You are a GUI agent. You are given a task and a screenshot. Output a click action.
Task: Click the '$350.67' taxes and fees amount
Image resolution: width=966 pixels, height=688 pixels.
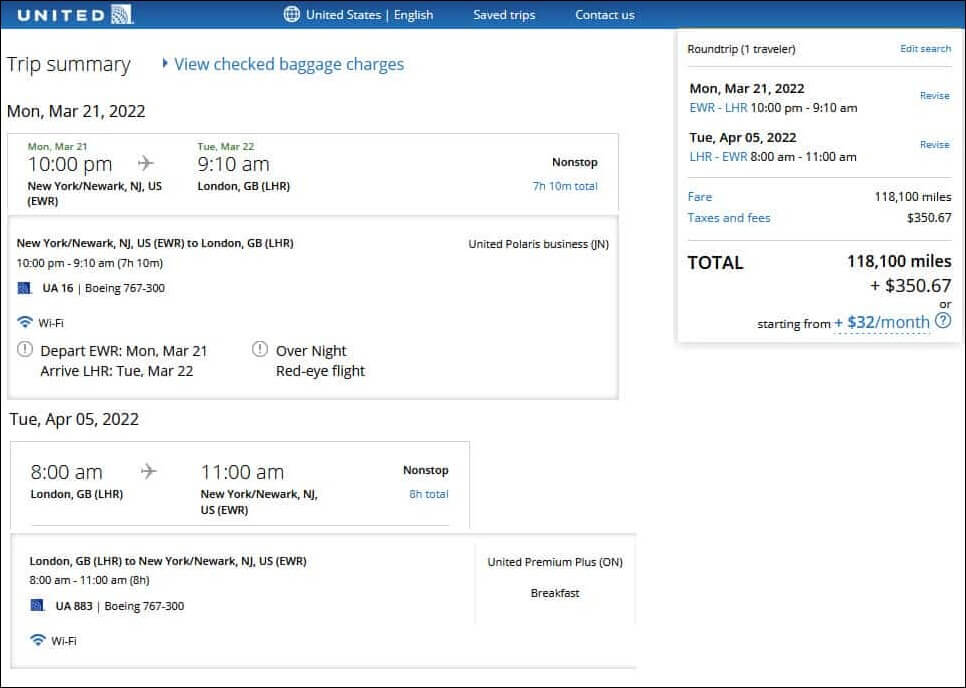(929, 217)
